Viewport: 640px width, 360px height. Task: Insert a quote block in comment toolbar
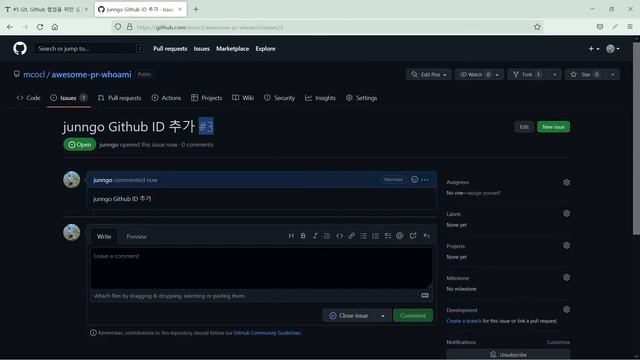point(327,236)
